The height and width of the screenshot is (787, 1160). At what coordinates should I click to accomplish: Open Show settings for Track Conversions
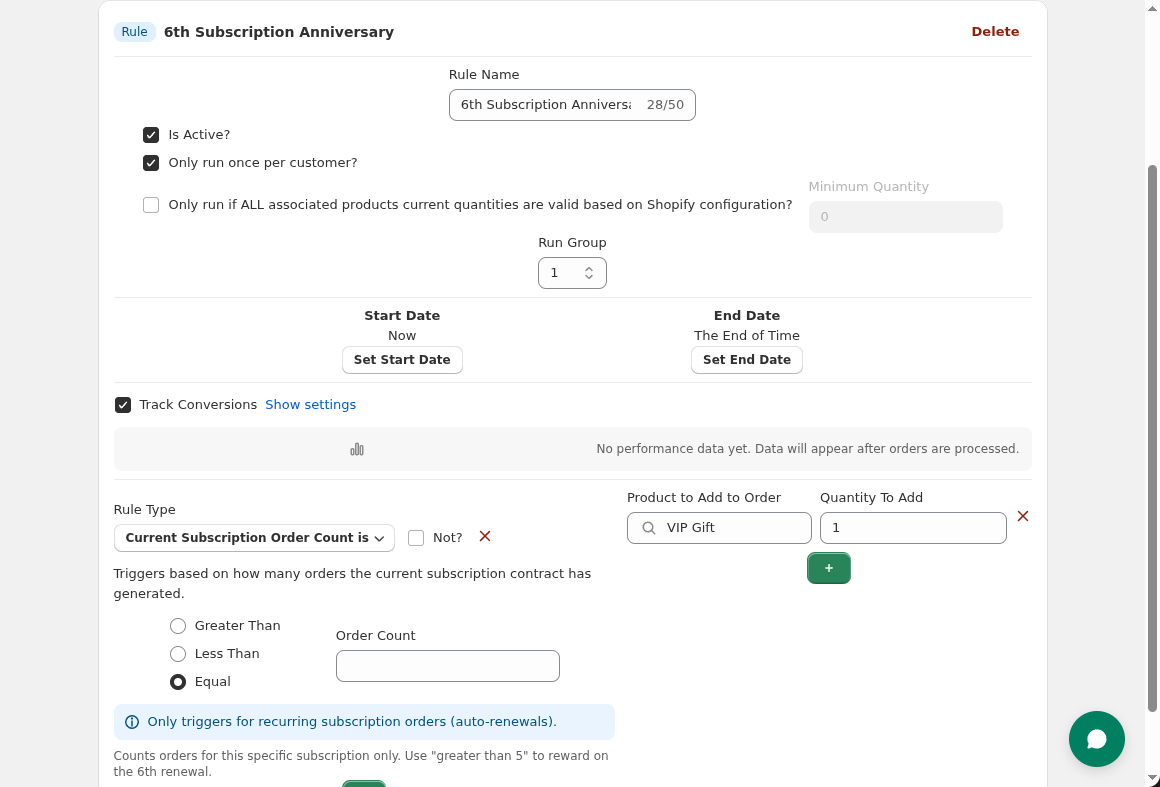(x=311, y=404)
